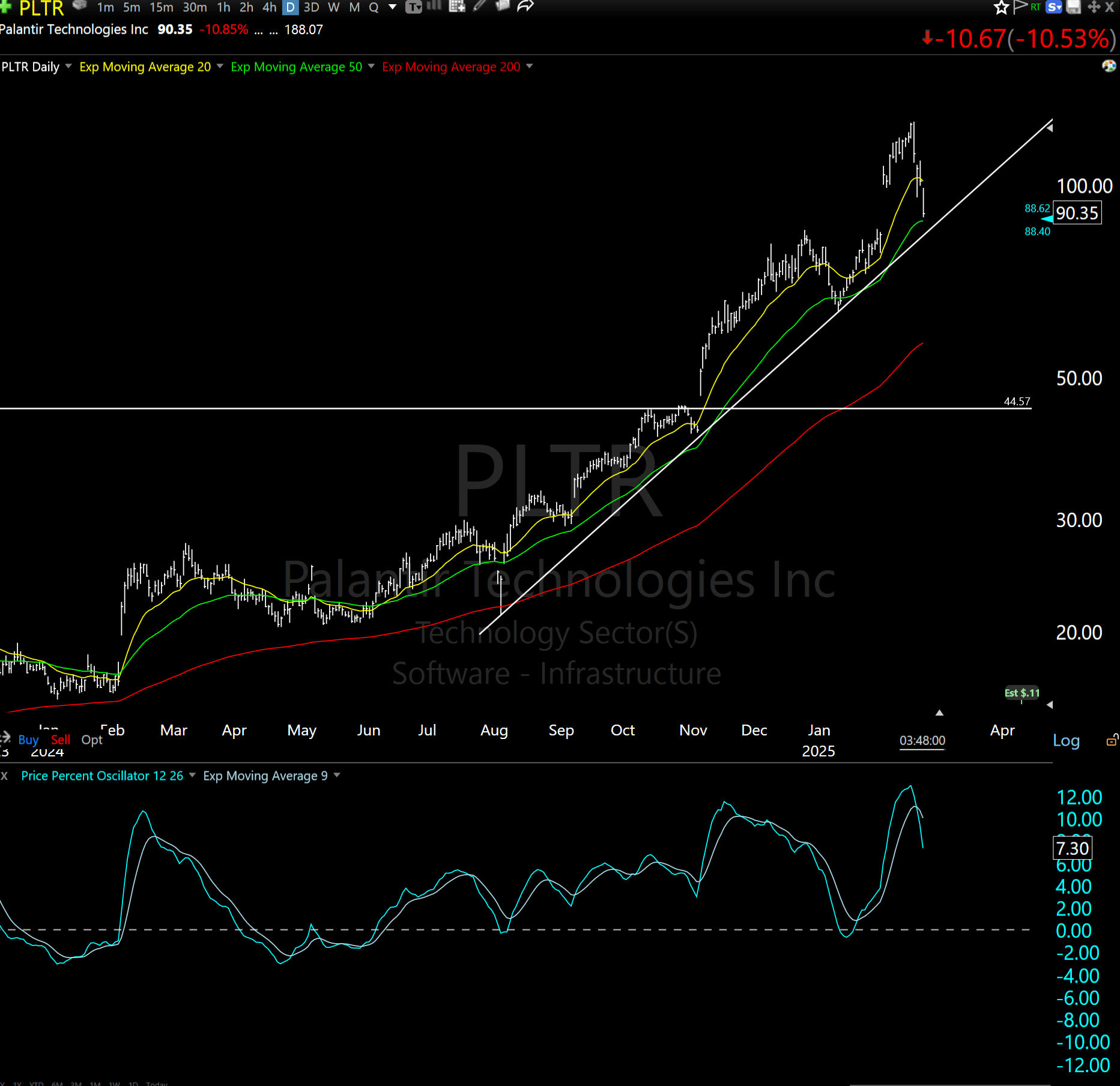Toggle the Log scale
This screenshot has width=1120, height=1086.
[1067, 741]
